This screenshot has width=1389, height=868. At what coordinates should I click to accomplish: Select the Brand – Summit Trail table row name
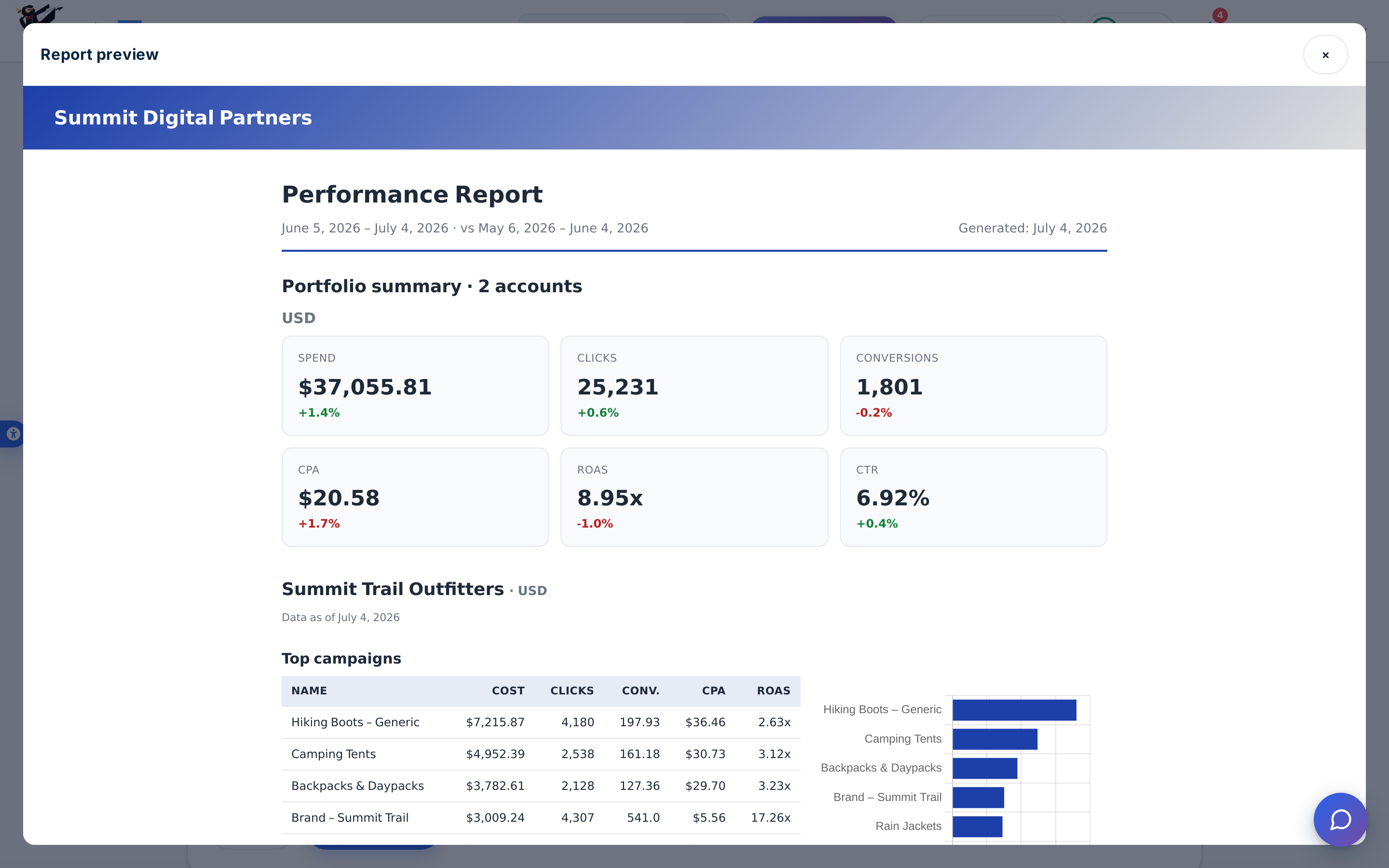tap(350, 817)
